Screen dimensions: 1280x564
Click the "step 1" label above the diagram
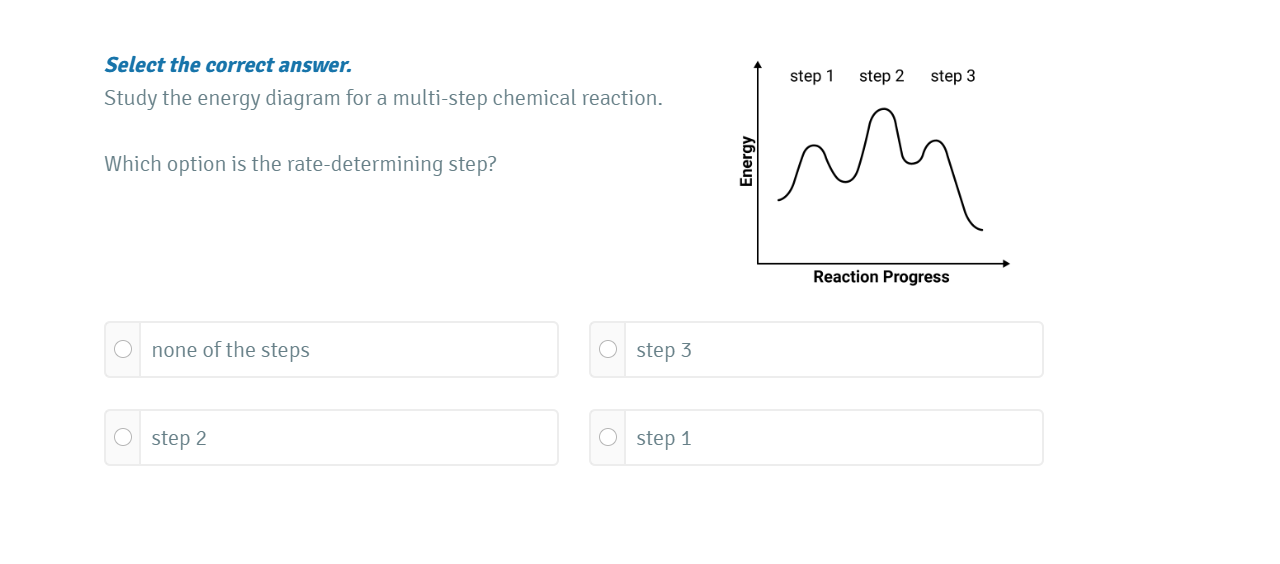point(811,76)
